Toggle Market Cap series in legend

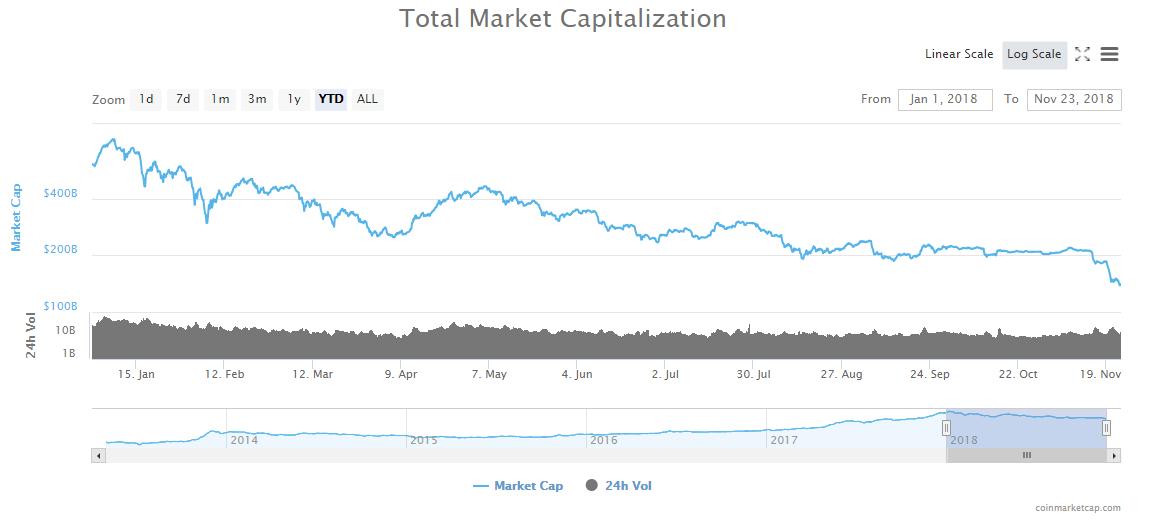click(518, 486)
